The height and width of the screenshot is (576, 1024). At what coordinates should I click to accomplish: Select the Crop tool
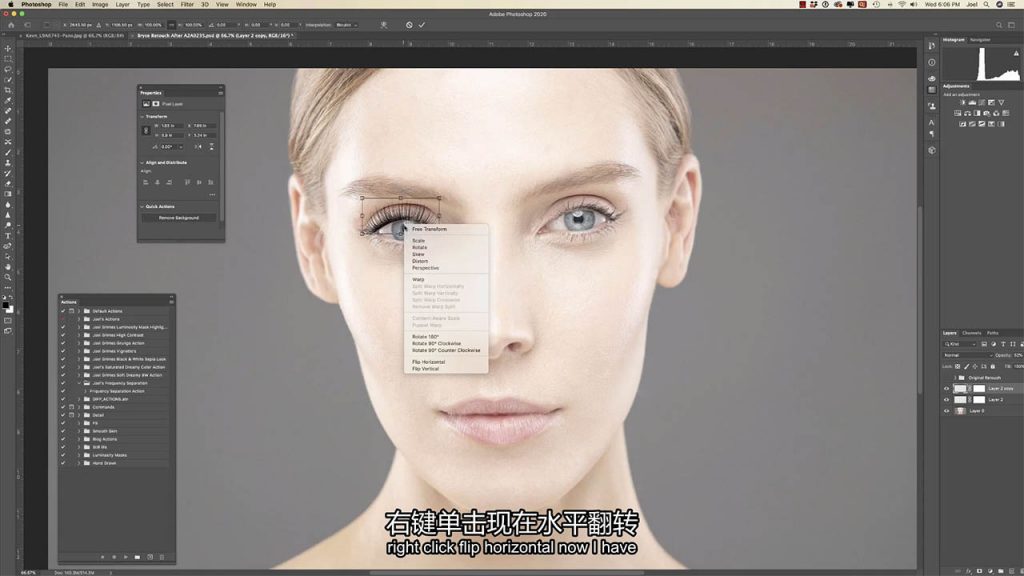point(8,90)
